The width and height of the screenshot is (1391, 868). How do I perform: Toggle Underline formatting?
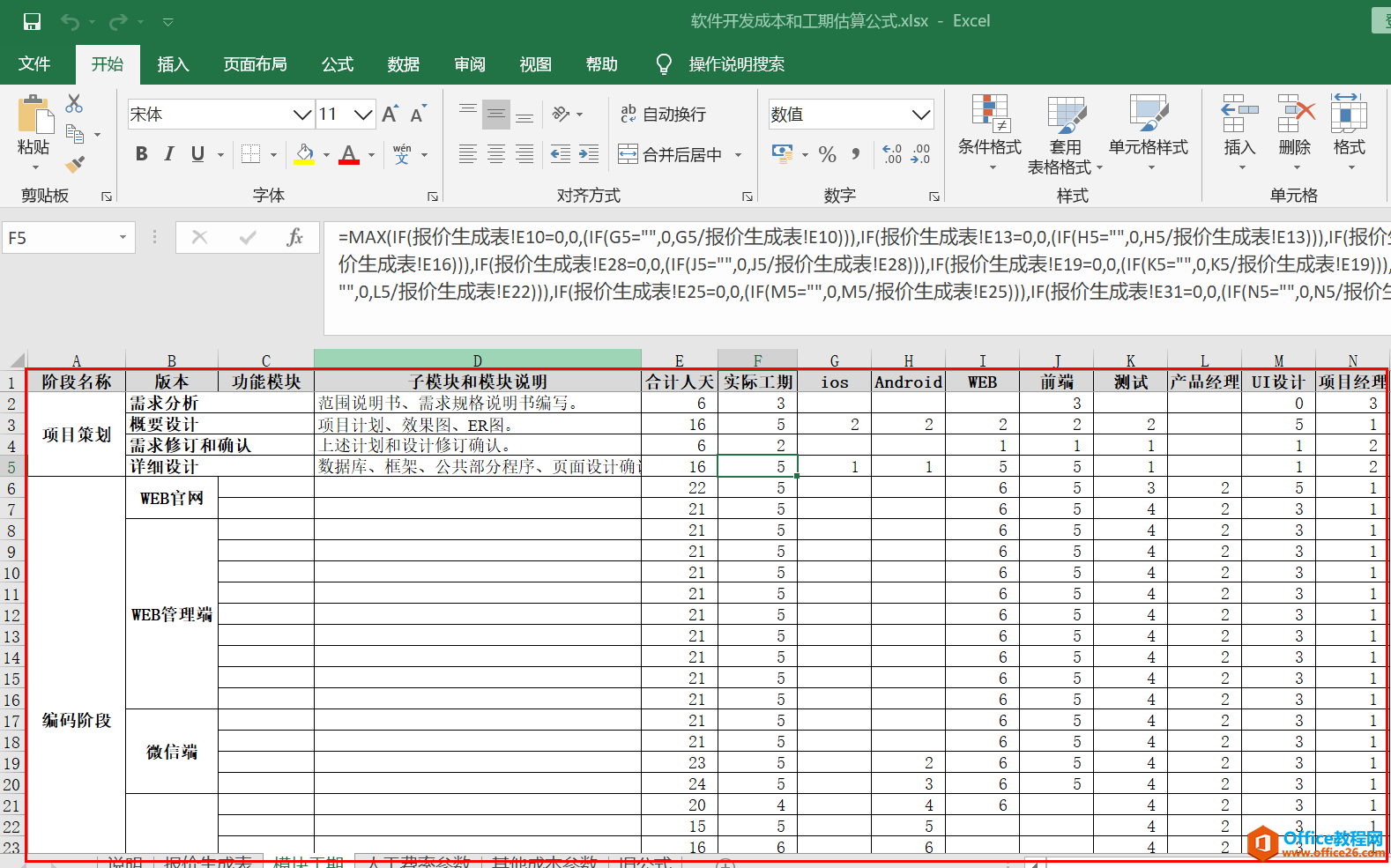[197, 154]
